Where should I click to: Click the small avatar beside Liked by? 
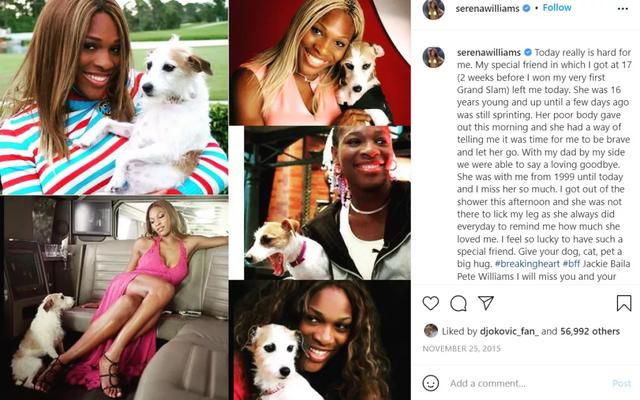point(431,331)
